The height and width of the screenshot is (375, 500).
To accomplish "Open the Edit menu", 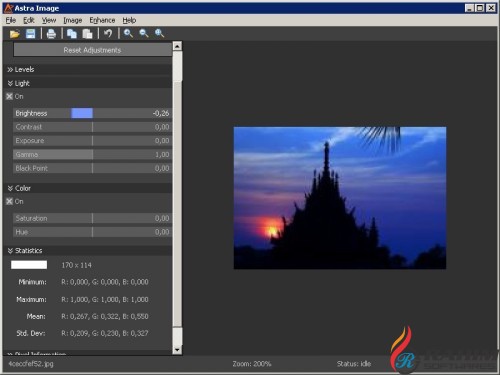I will [x=29, y=20].
